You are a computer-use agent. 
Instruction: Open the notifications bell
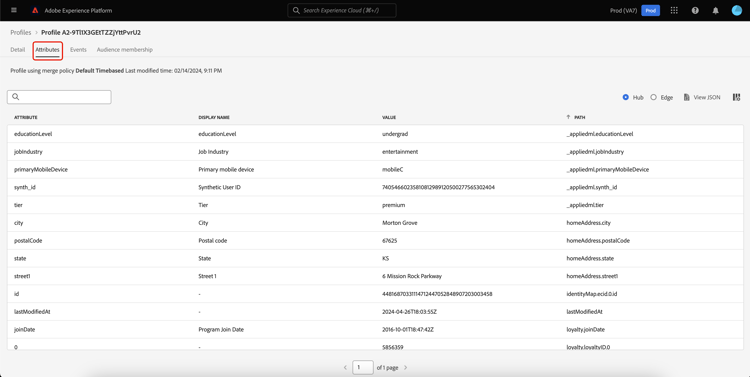(716, 10)
